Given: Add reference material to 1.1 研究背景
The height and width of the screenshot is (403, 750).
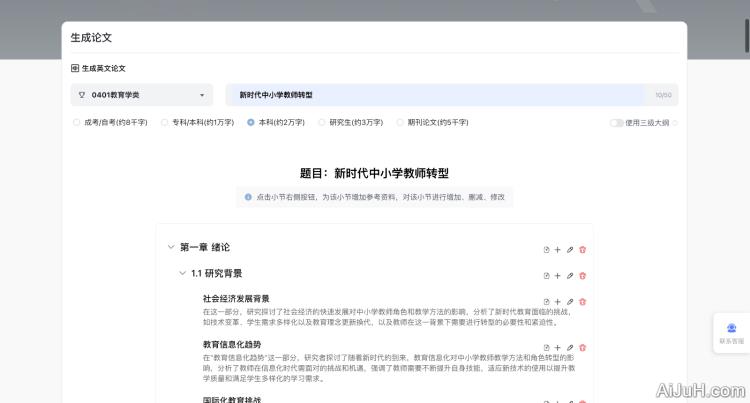Looking at the screenshot, I should point(546,276).
